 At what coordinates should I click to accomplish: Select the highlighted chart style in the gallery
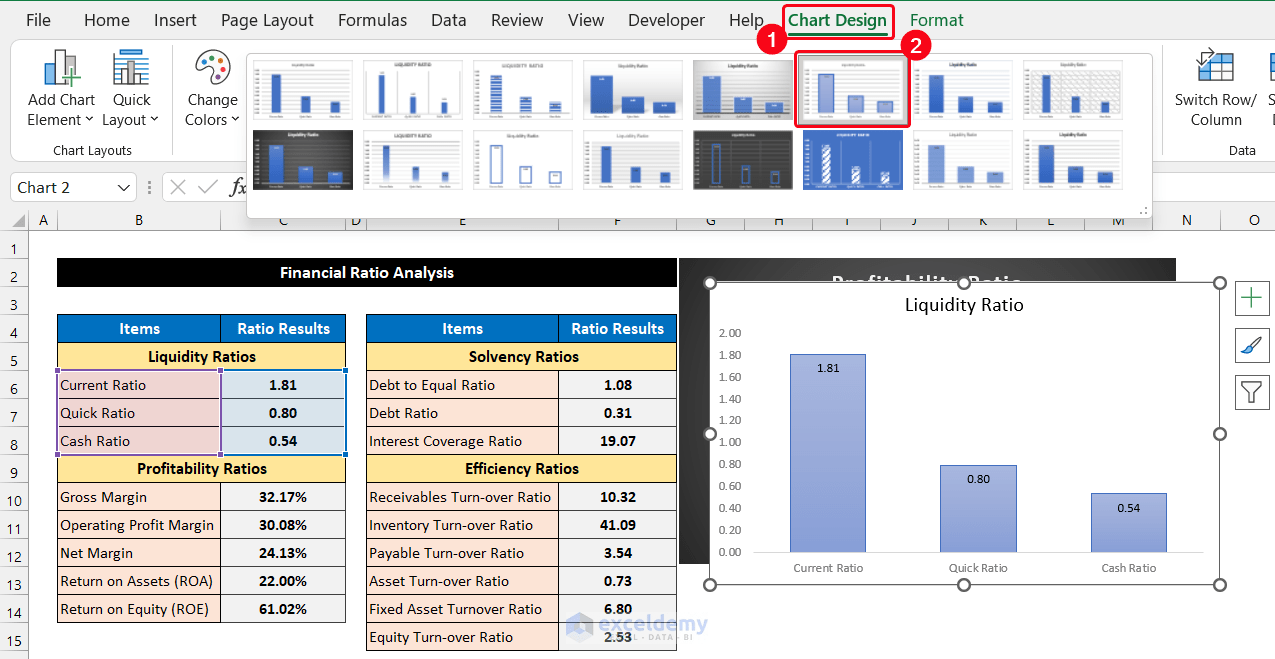click(x=852, y=89)
